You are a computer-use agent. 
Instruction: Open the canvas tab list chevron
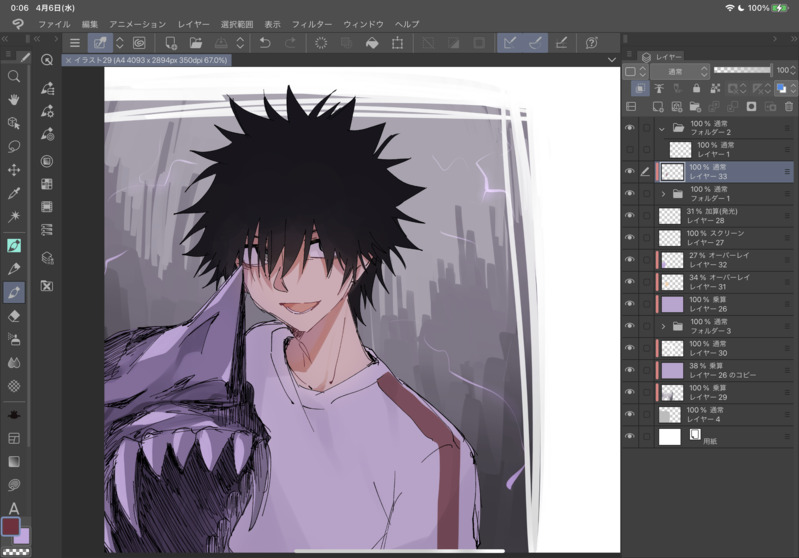click(x=611, y=60)
